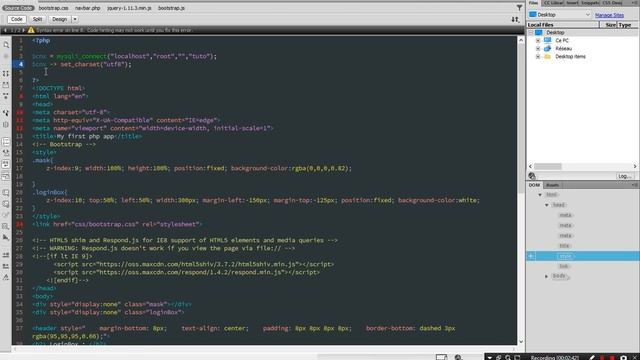Click code line number 4 in gutter
The image size is (640, 360).
tap(20, 64)
